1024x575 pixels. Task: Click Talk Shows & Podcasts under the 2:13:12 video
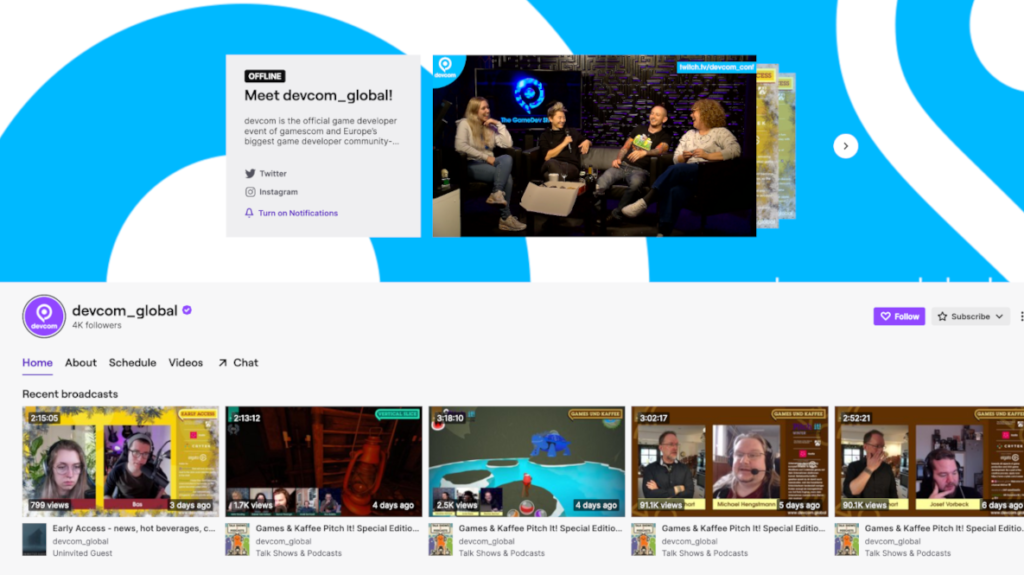click(x=298, y=553)
